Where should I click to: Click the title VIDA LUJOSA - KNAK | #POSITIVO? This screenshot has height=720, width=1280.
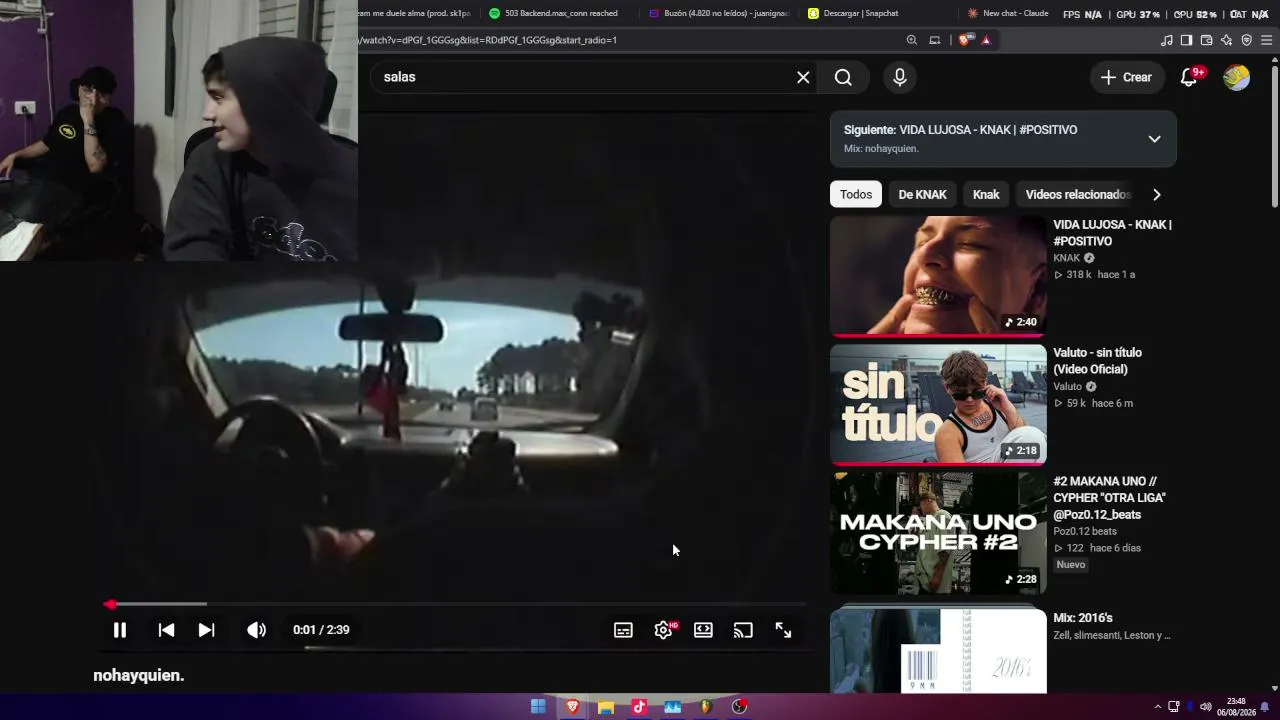tap(1112, 233)
